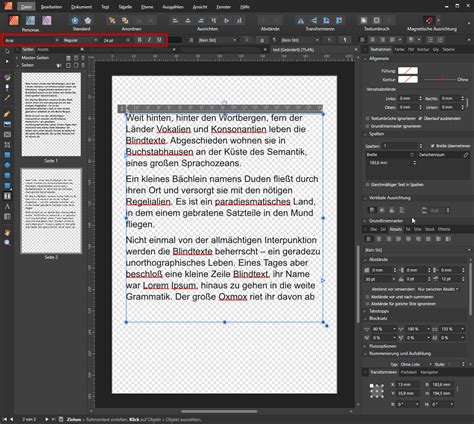Click the X position field in Transformieren
Viewport: 474px width, 424px height.
[x=408, y=385]
